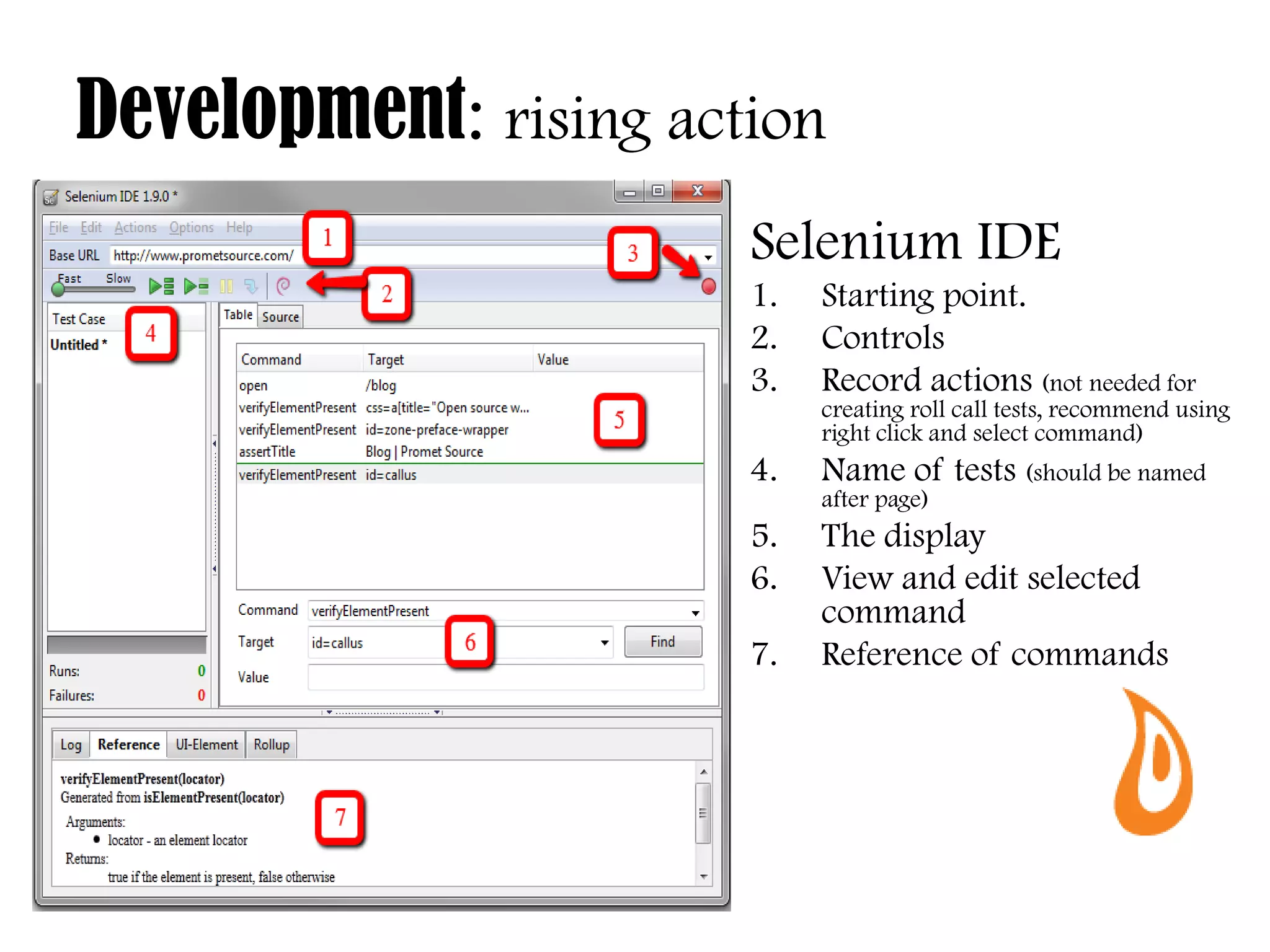Open the Edit menu
The height and width of the screenshot is (952, 1270).
click(x=91, y=227)
